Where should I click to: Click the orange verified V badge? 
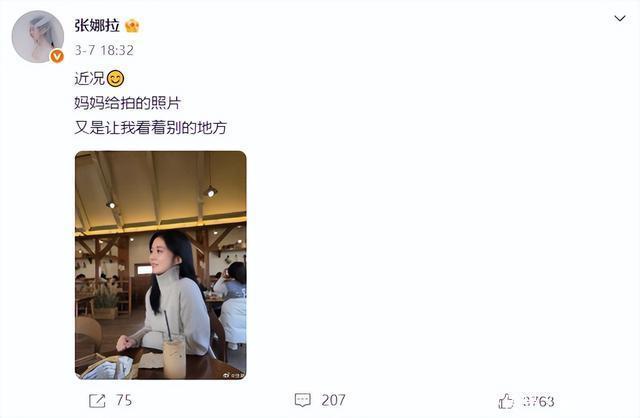(x=57, y=56)
